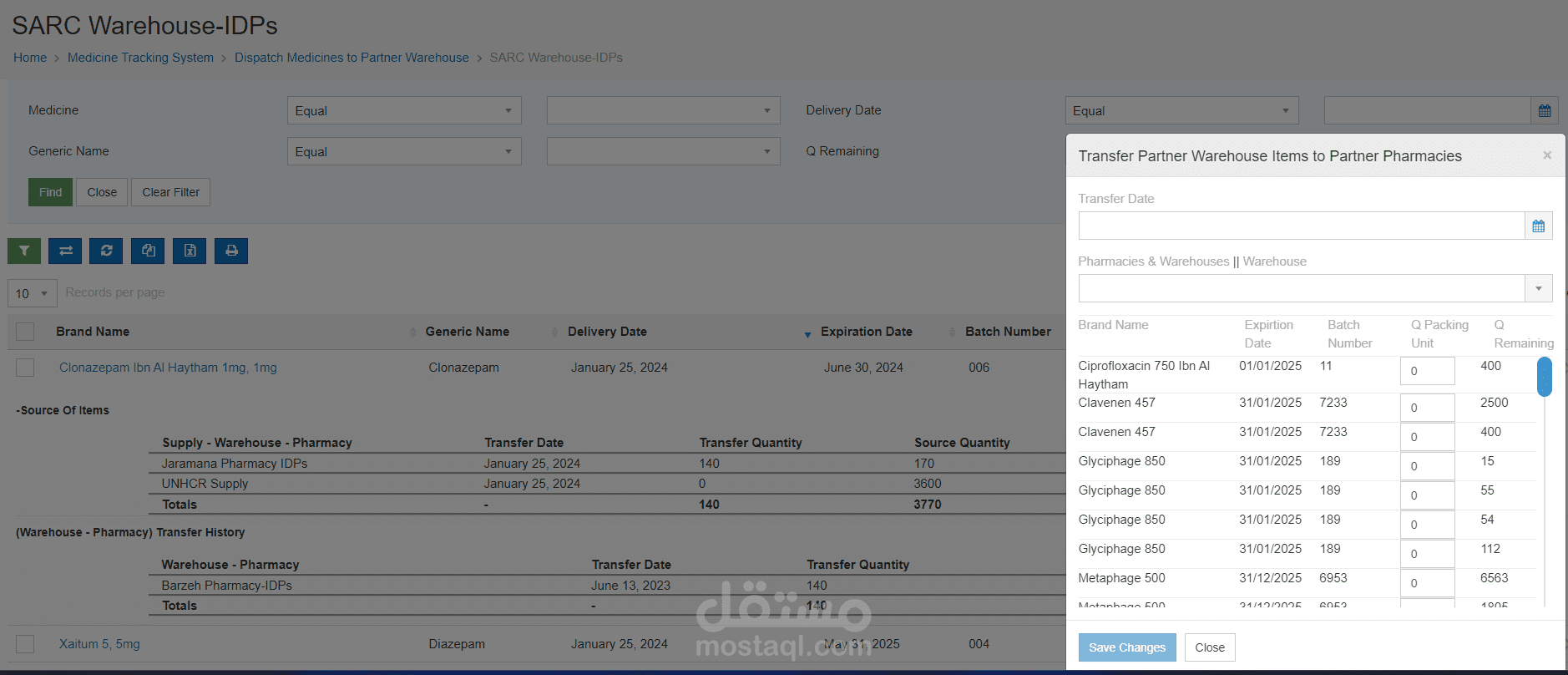Click the refresh toolbar icon
Screen dimensions: 1568x675
click(x=107, y=251)
